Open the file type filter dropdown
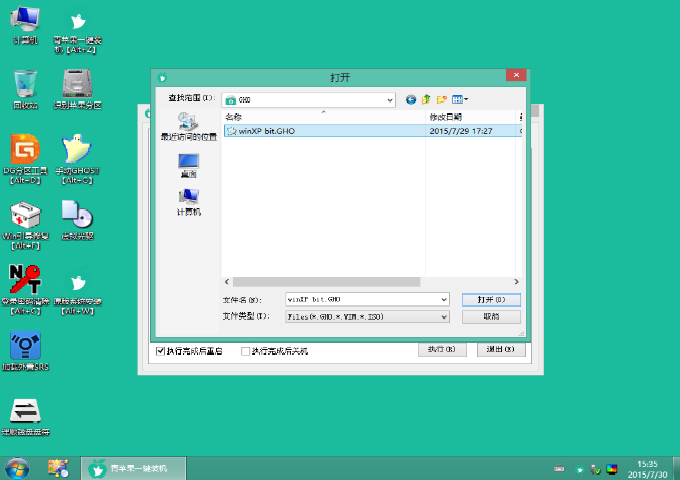Image resolution: width=680 pixels, height=480 pixels. tap(444, 316)
